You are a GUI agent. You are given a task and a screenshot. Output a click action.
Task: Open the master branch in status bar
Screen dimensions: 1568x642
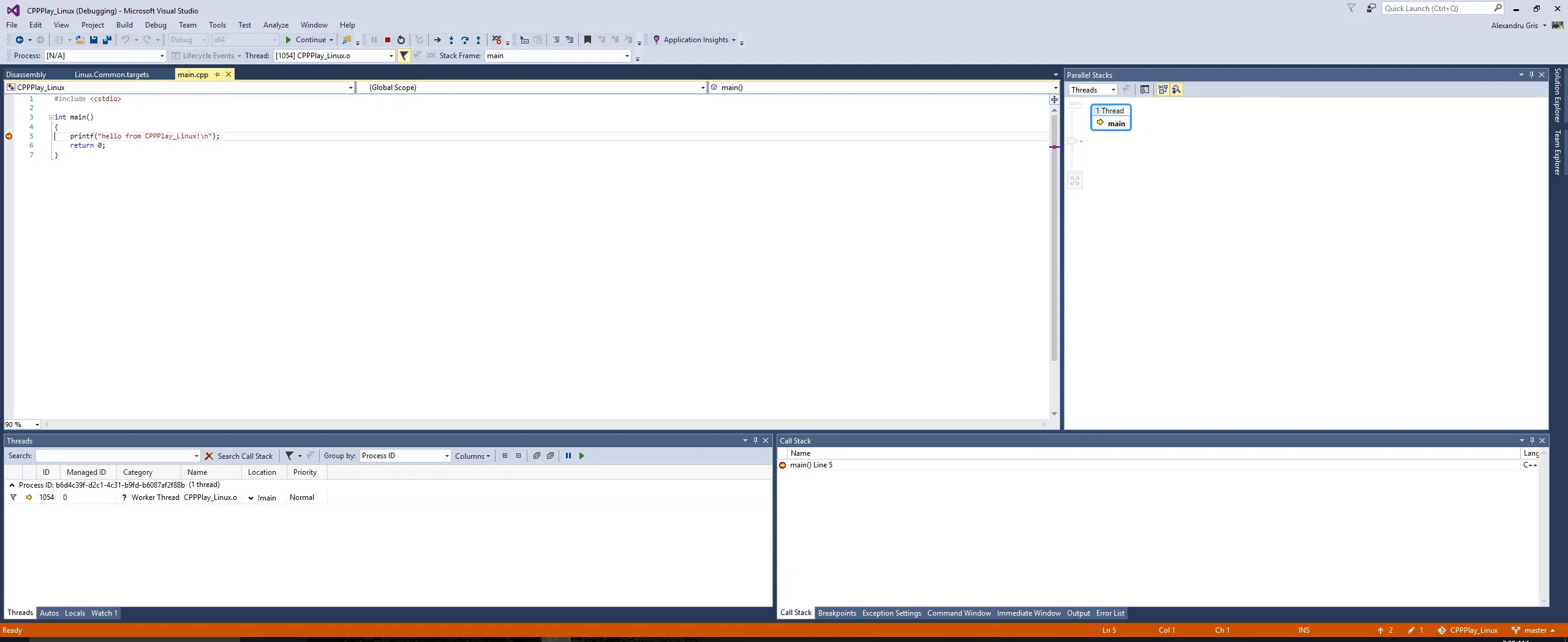pos(1532,630)
